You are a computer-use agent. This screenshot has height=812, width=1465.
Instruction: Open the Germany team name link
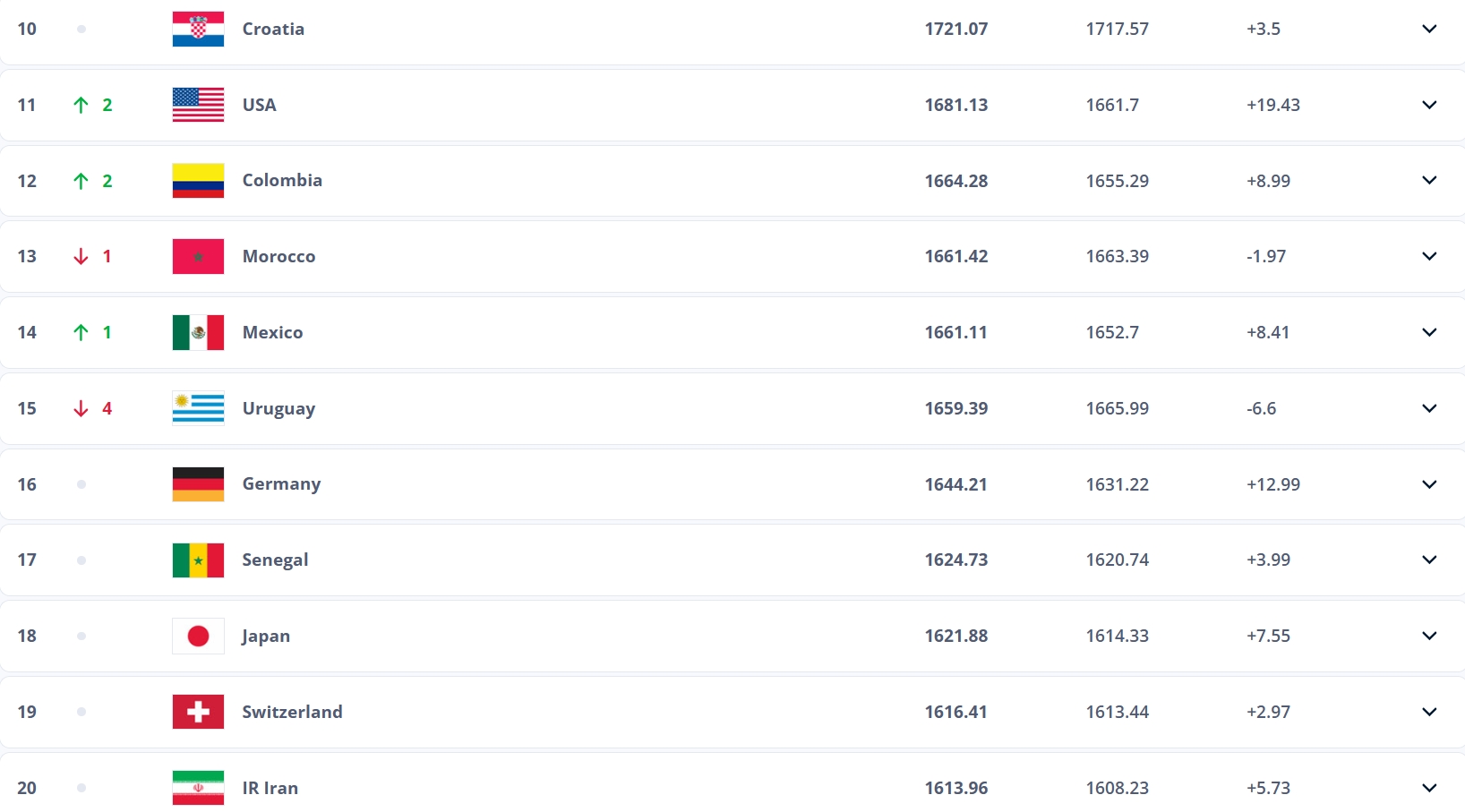pyautogui.click(x=281, y=484)
